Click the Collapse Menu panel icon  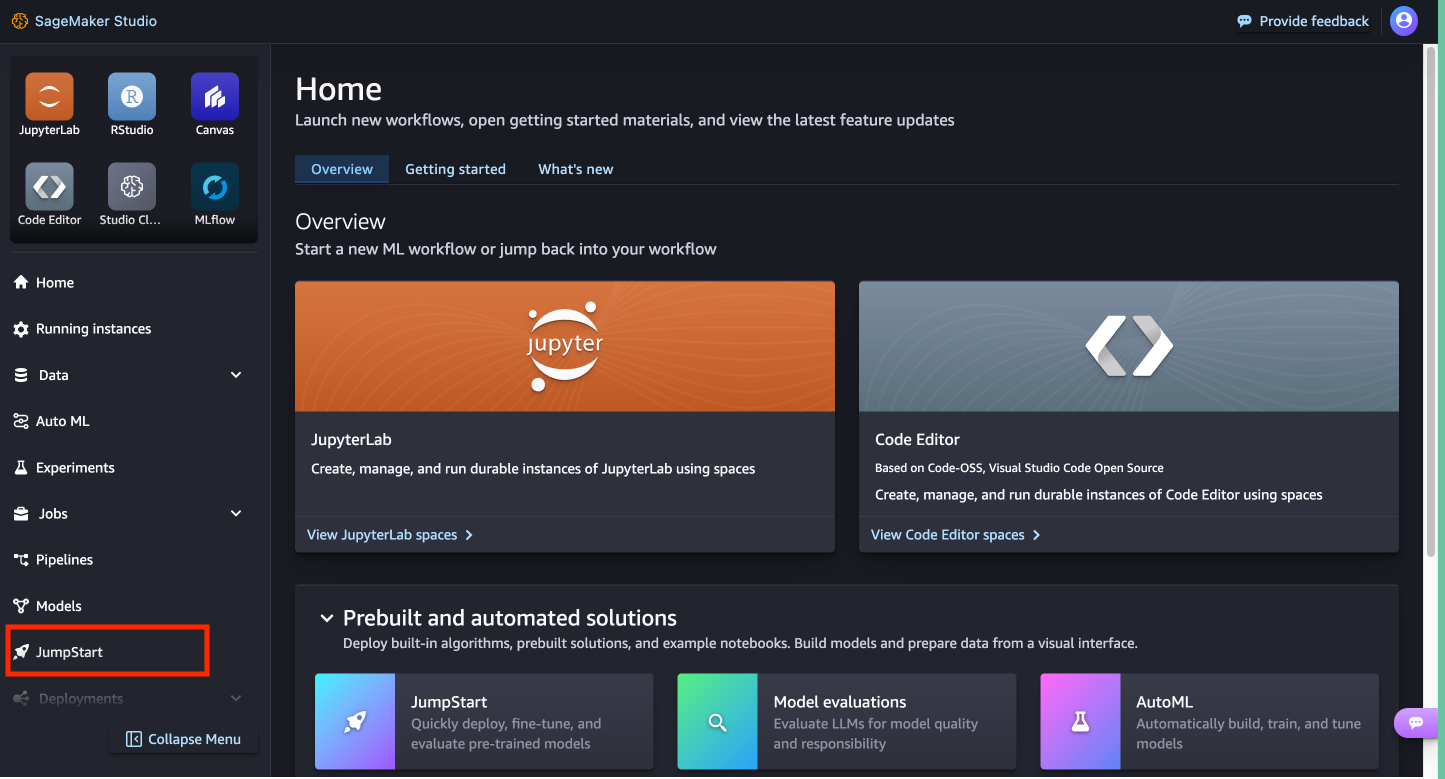[134, 739]
